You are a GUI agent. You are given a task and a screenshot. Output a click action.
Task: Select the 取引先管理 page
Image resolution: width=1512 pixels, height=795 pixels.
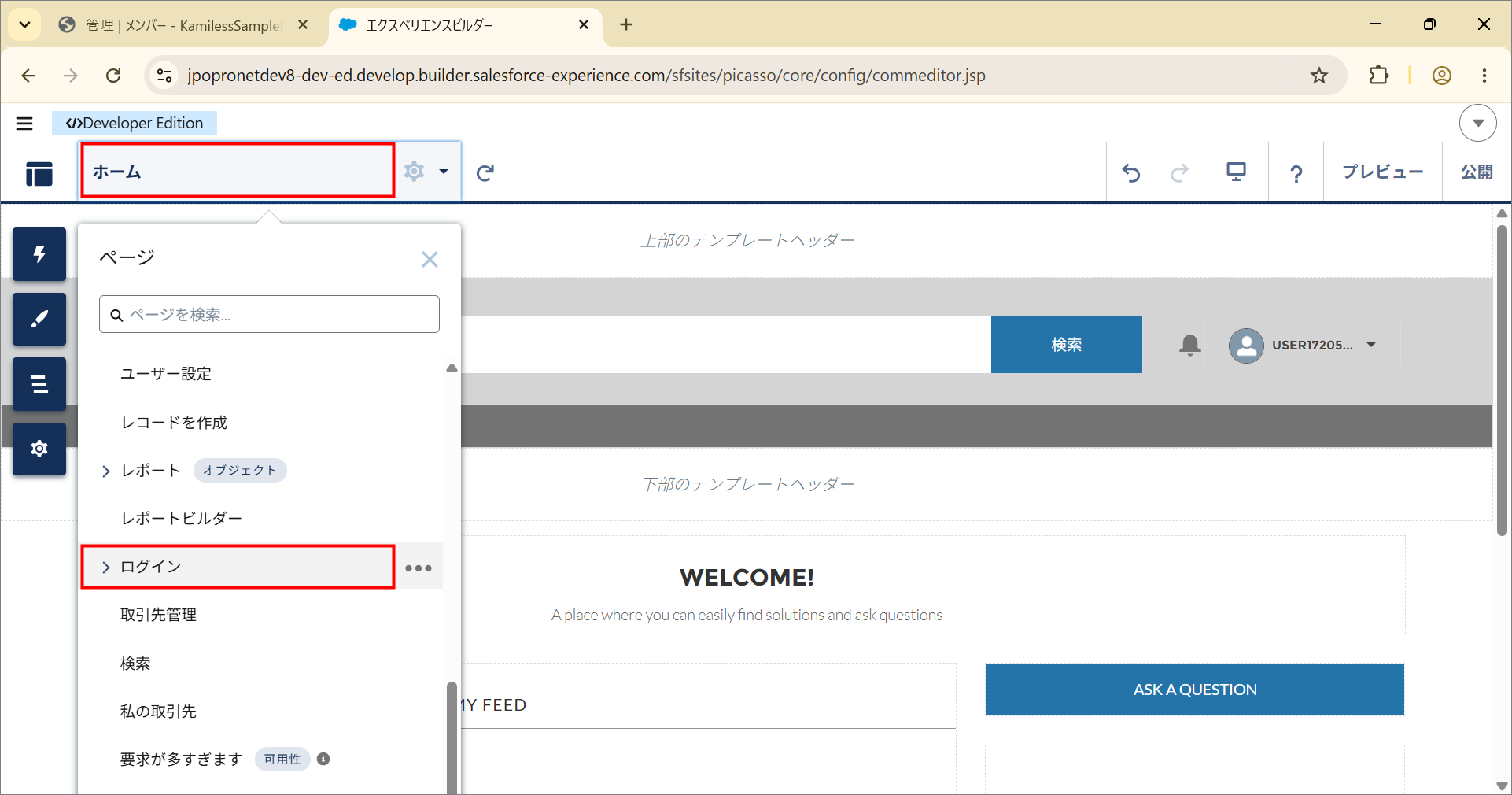click(158, 615)
